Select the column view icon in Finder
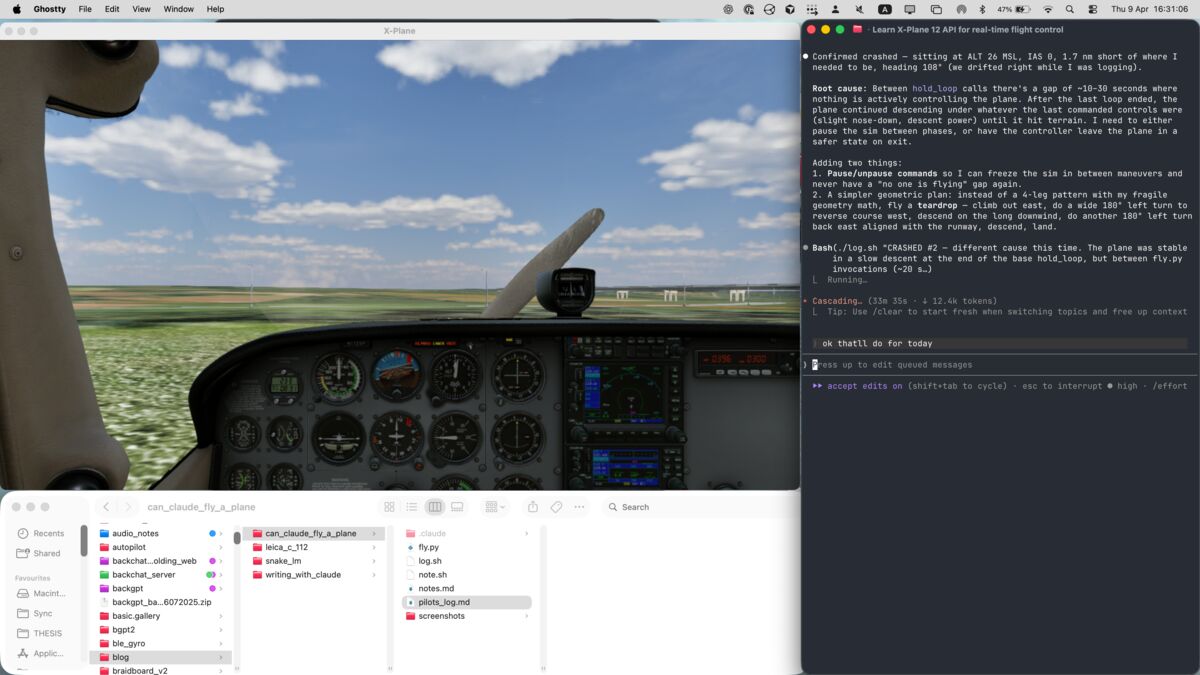Image resolution: width=1200 pixels, height=675 pixels. 434,507
